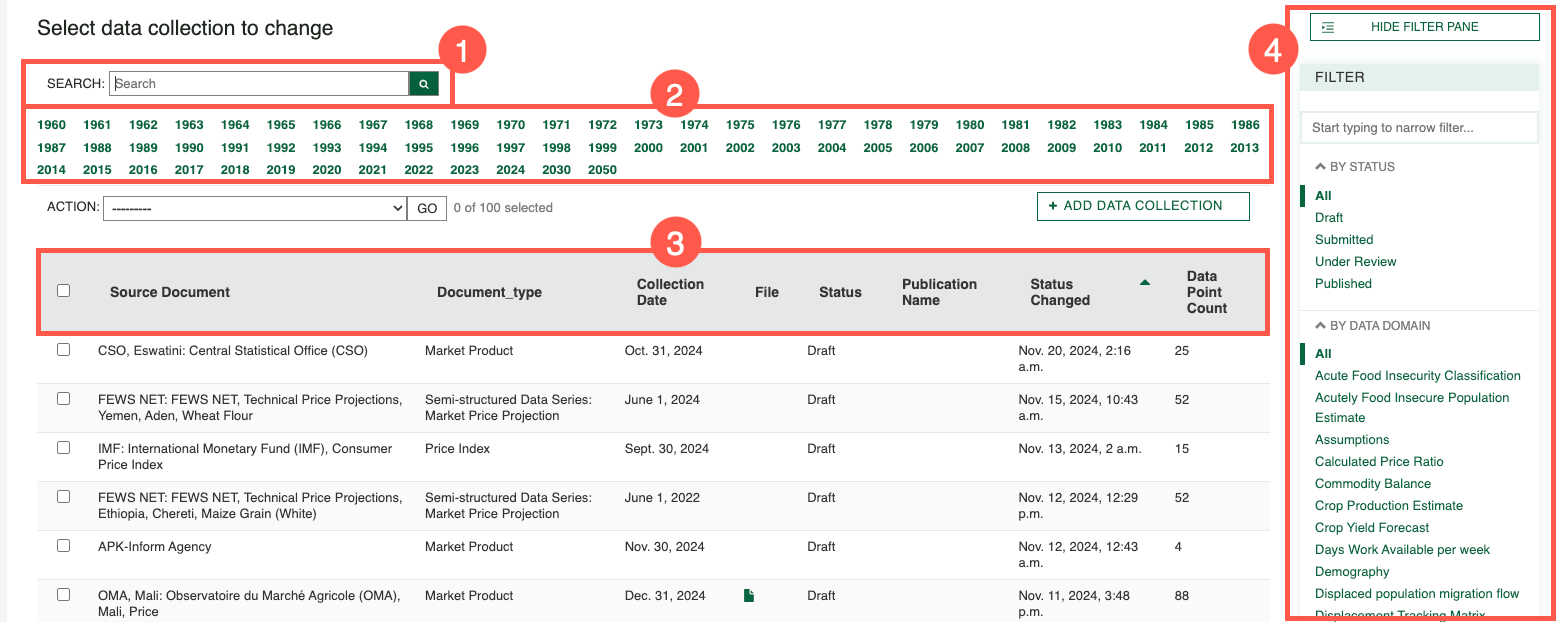Open CSO, Eswatini: Central Statistical Office entry

coord(233,351)
